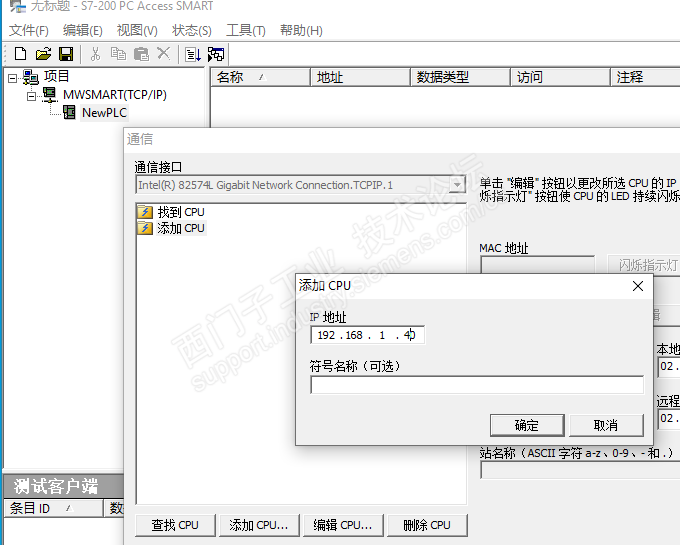The width and height of the screenshot is (680, 545).
Task: Click the MAC 地址 field
Action: (537, 264)
